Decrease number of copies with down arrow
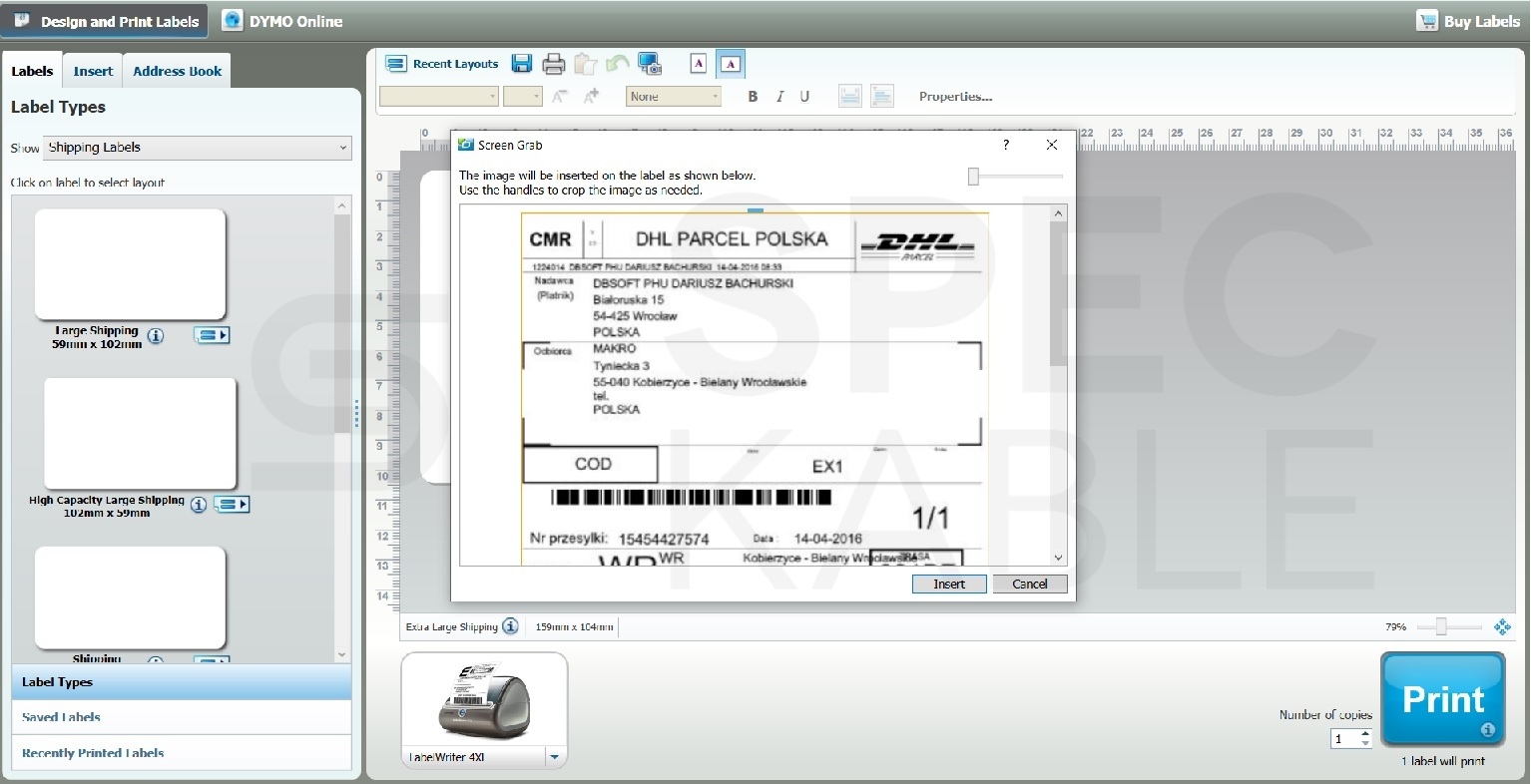This screenshot has width=1531, height=784. [x=1366, y=744]
